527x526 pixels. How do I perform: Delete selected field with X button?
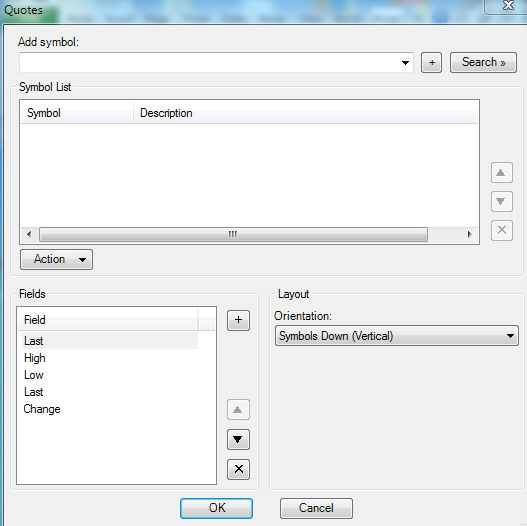tap(238, 469)
